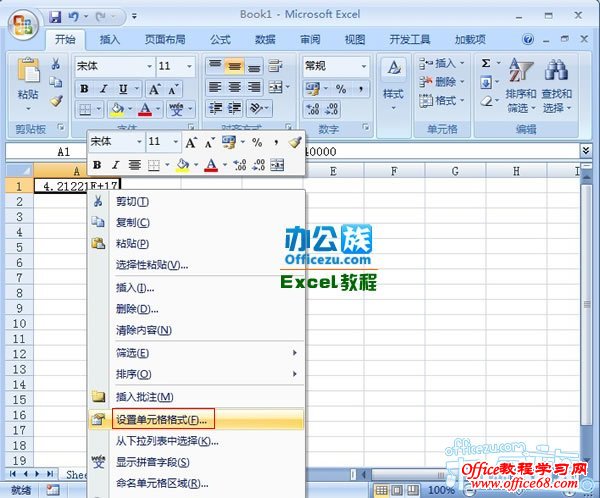Toggle center alignment on the mini toolbar
The image size is (600, 498).
click(134, 165)
